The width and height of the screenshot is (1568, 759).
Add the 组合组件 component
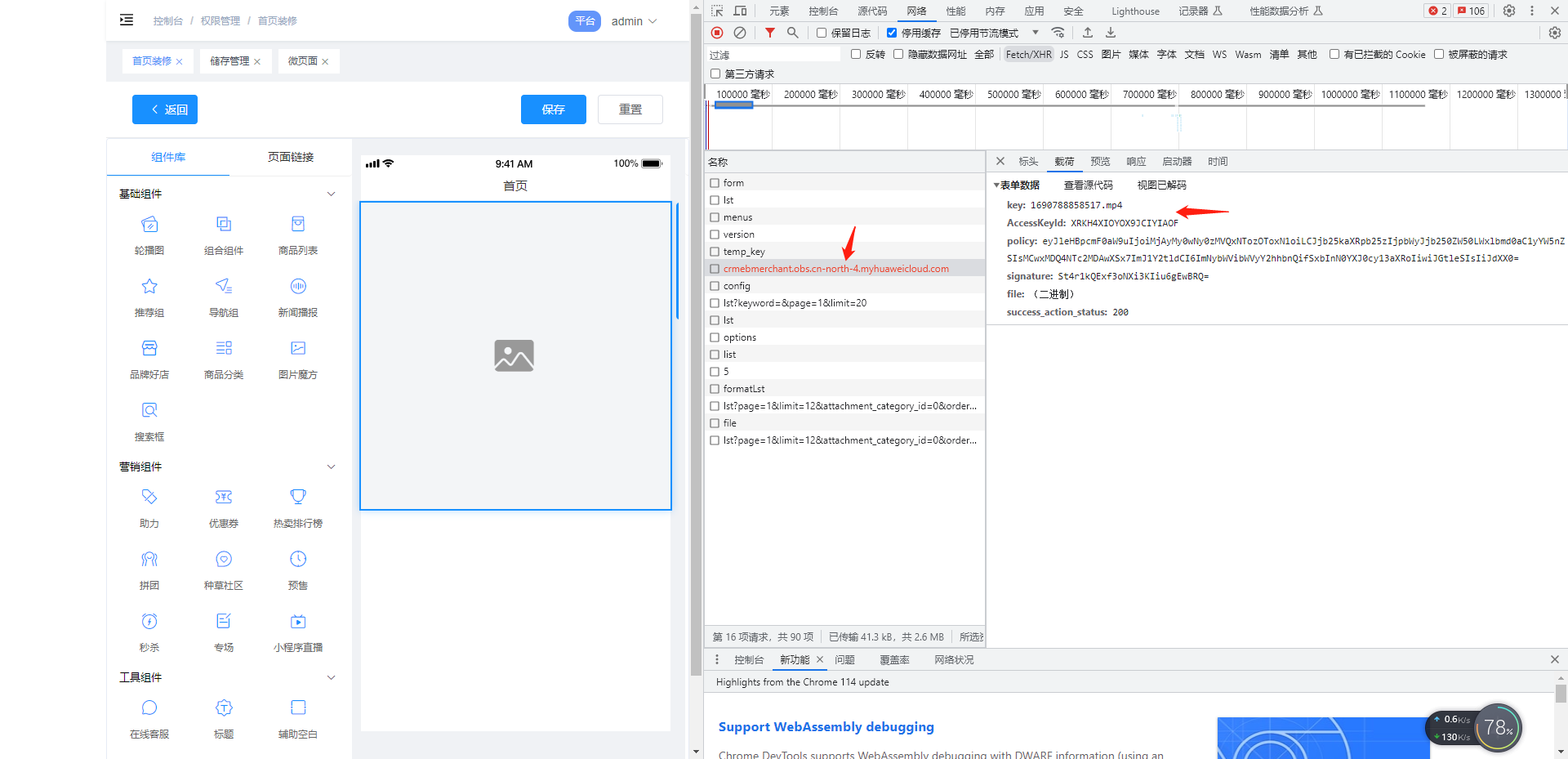[x=224, y=234]
